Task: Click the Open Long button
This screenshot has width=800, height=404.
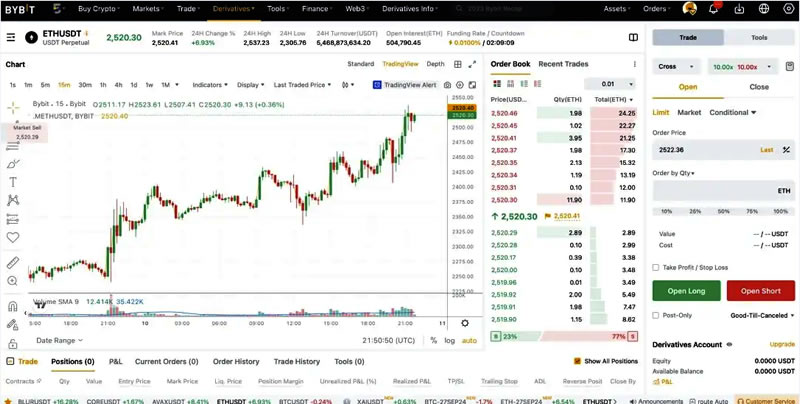Action: point(685,291)
